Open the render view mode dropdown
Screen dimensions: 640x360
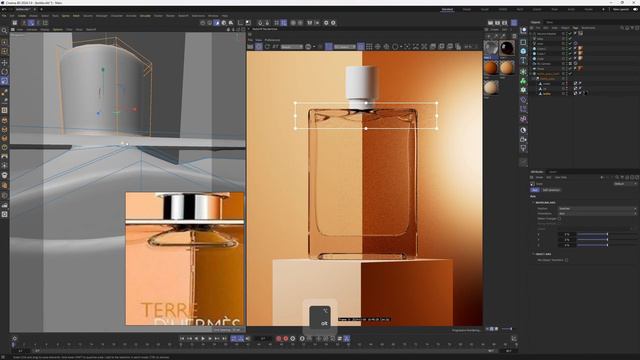(x=291, y=47)
